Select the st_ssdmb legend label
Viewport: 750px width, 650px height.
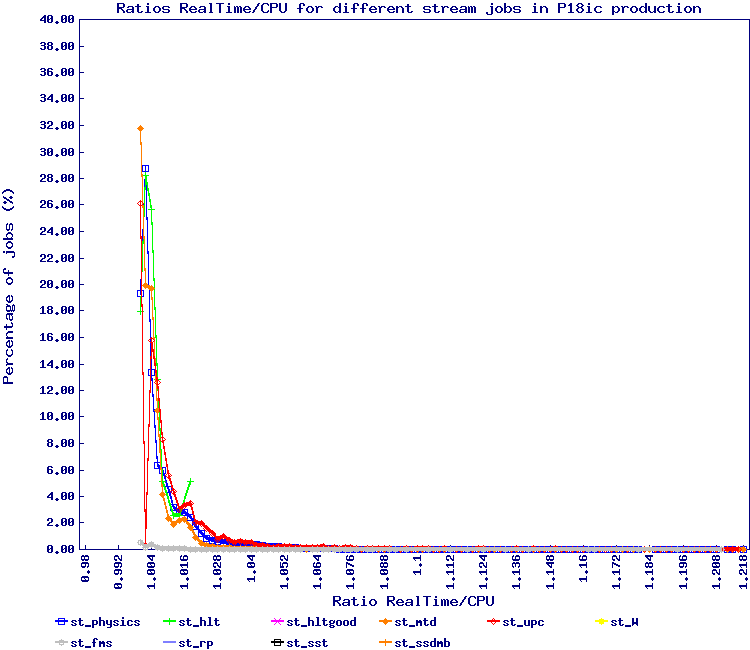coord(422,643)
